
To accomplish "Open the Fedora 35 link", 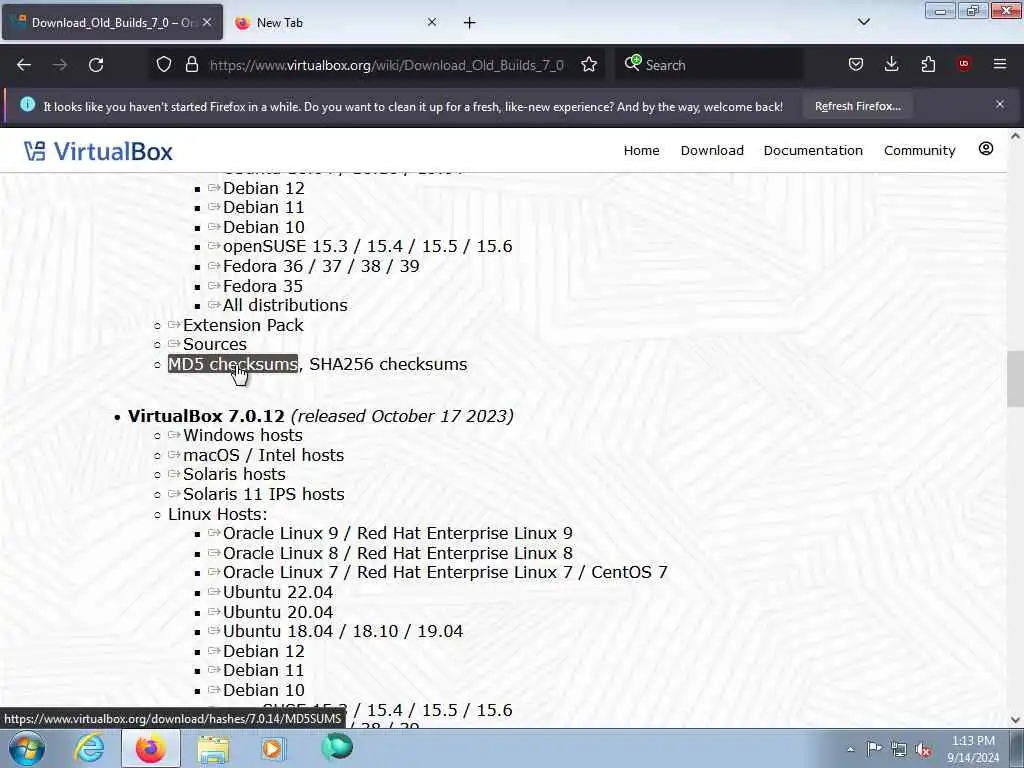I will tap(263, 286).
